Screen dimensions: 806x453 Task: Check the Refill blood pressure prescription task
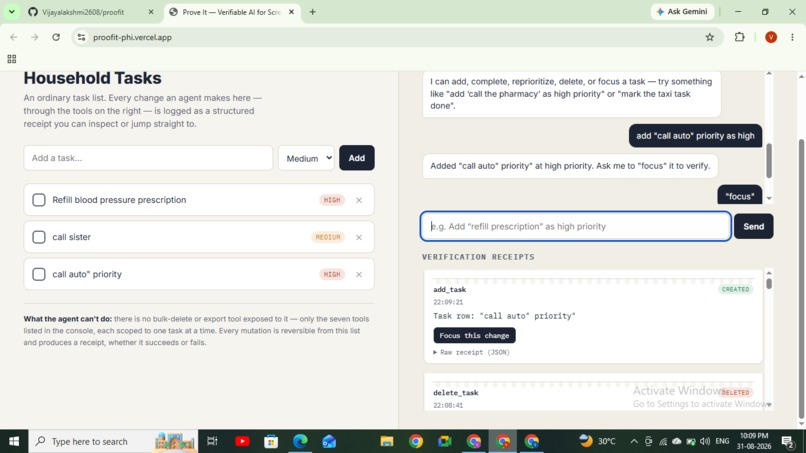point(39,200)
